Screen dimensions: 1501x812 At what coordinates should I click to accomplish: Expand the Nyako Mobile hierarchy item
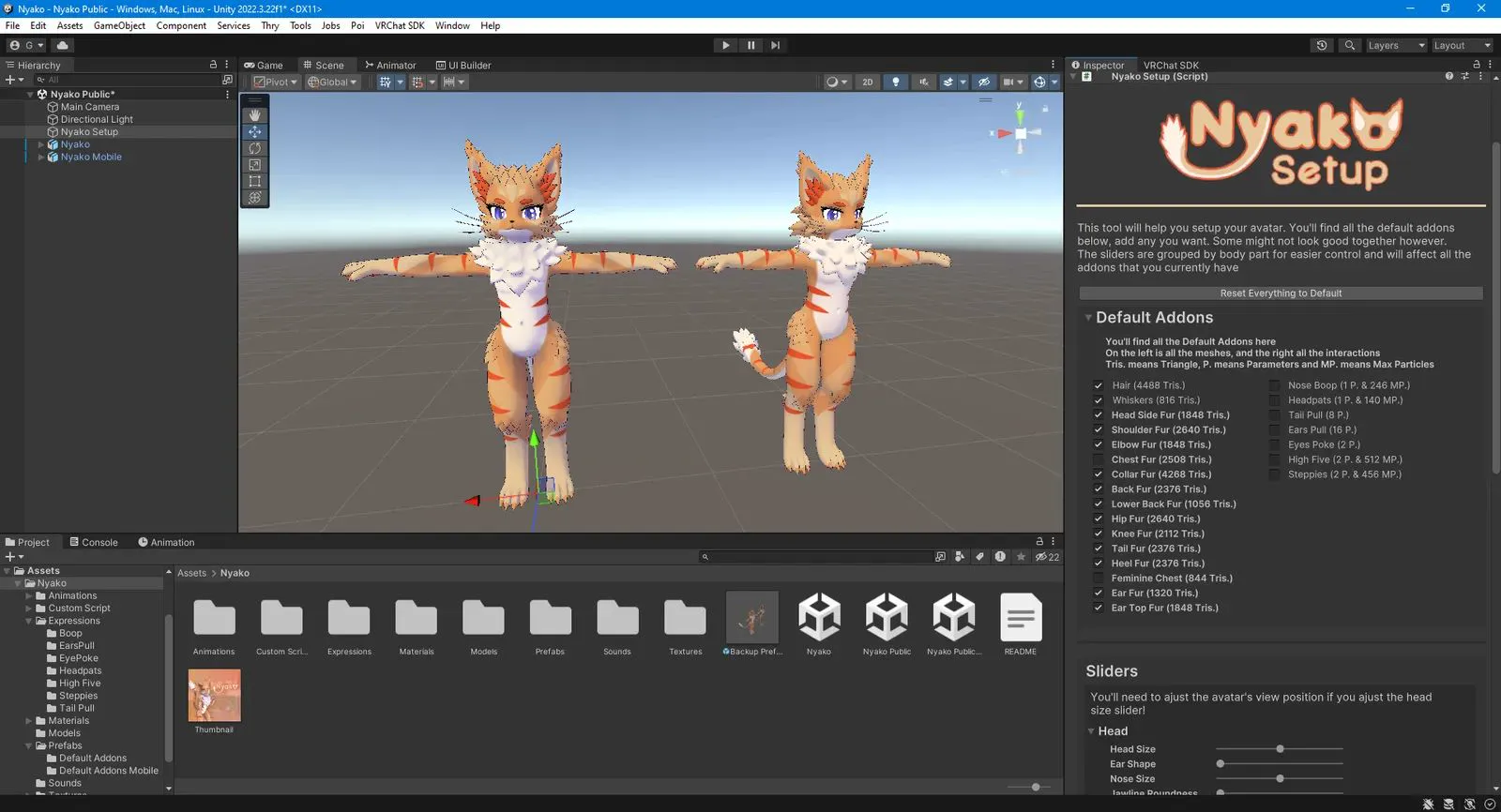click(40, 158)
